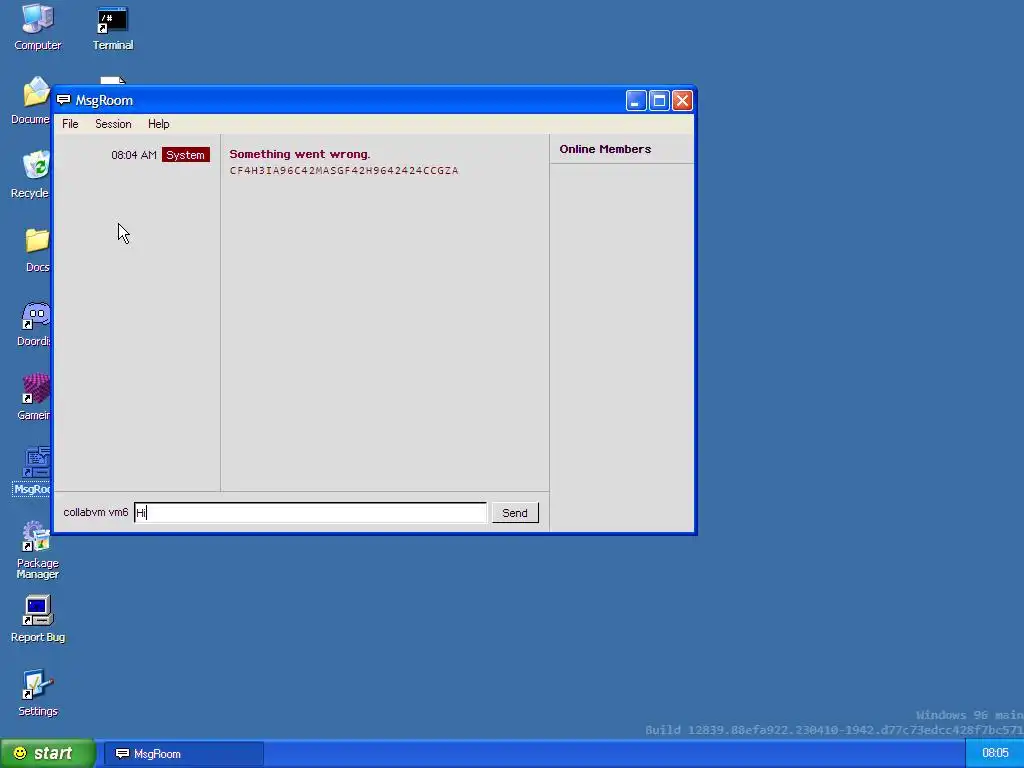Launch the Doordis desktop shortcut
The height and width of the screenshot is (768, 1024).
click(34, 323)
